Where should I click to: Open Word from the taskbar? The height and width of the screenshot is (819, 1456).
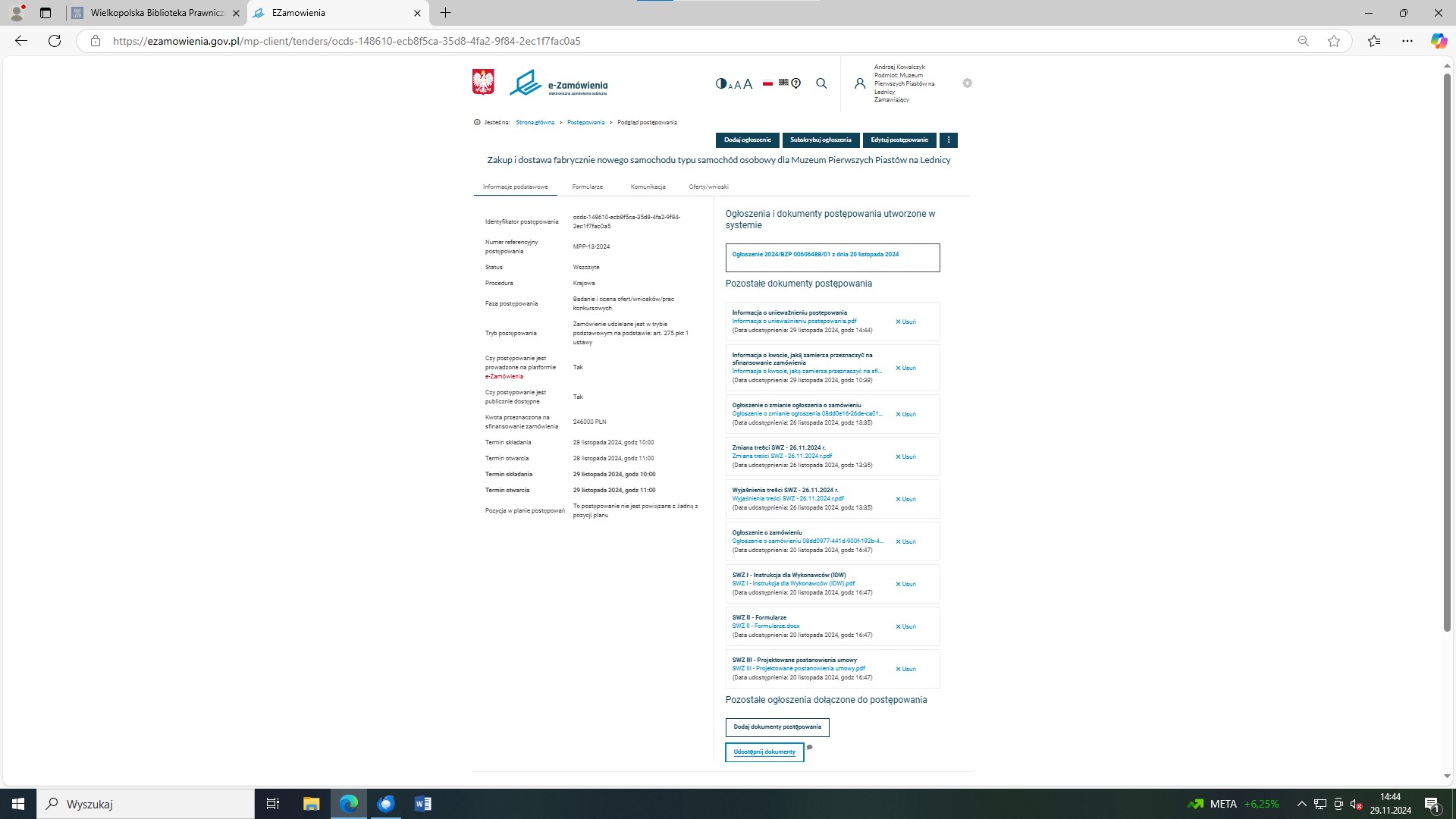click(x=423, y=804)
